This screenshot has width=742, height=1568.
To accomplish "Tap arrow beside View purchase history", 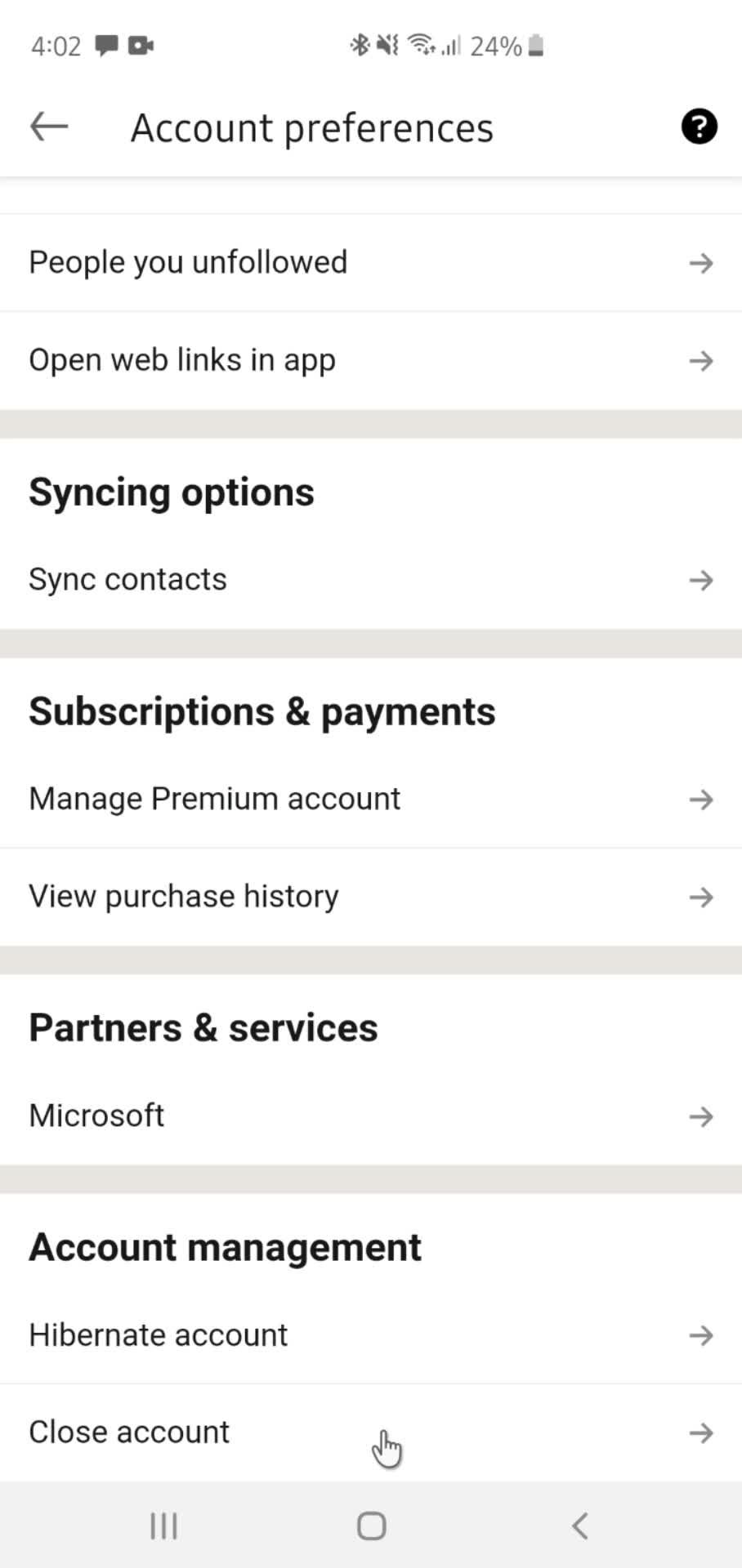I will pyautogui.click(x=701, y=898).
